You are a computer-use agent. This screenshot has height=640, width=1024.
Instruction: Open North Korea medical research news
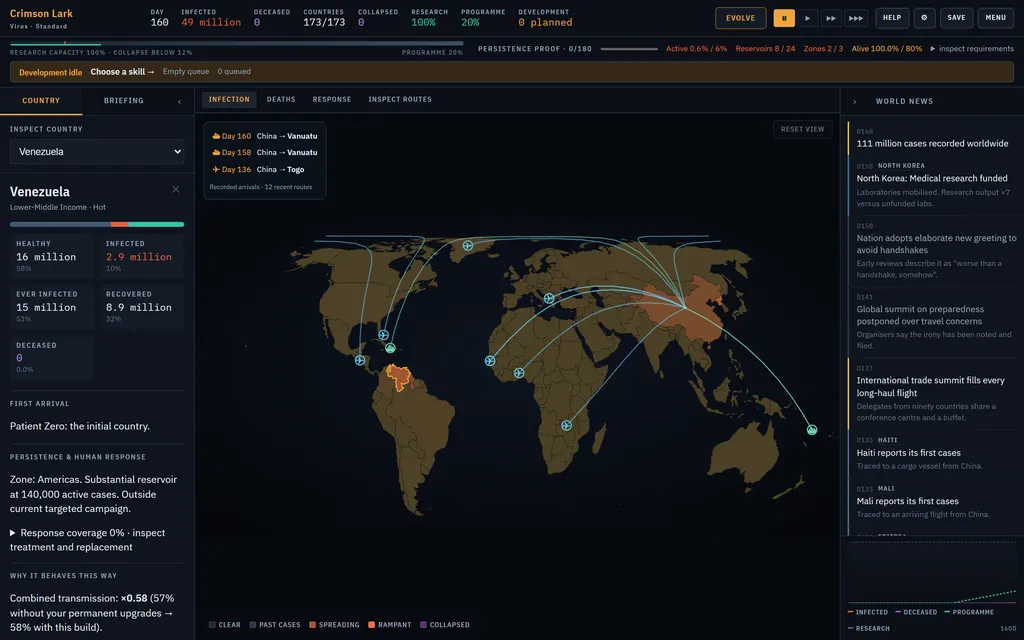click(x=933, y=185)
